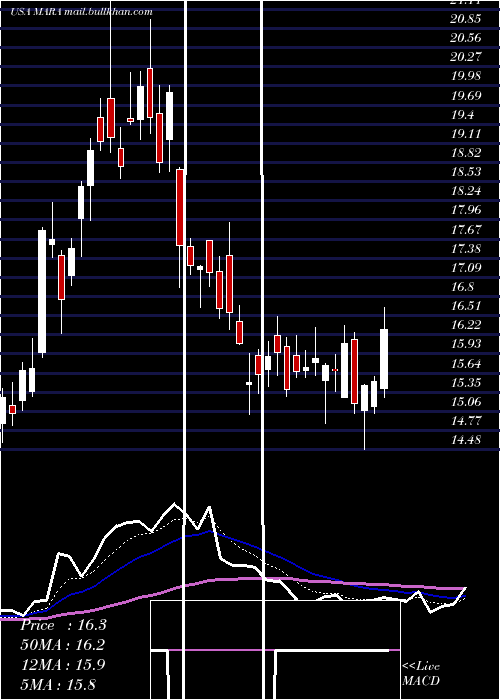
Task: Click the large white candle rising to 17.67
Action: pyautogui.click(x=42, y=292)
